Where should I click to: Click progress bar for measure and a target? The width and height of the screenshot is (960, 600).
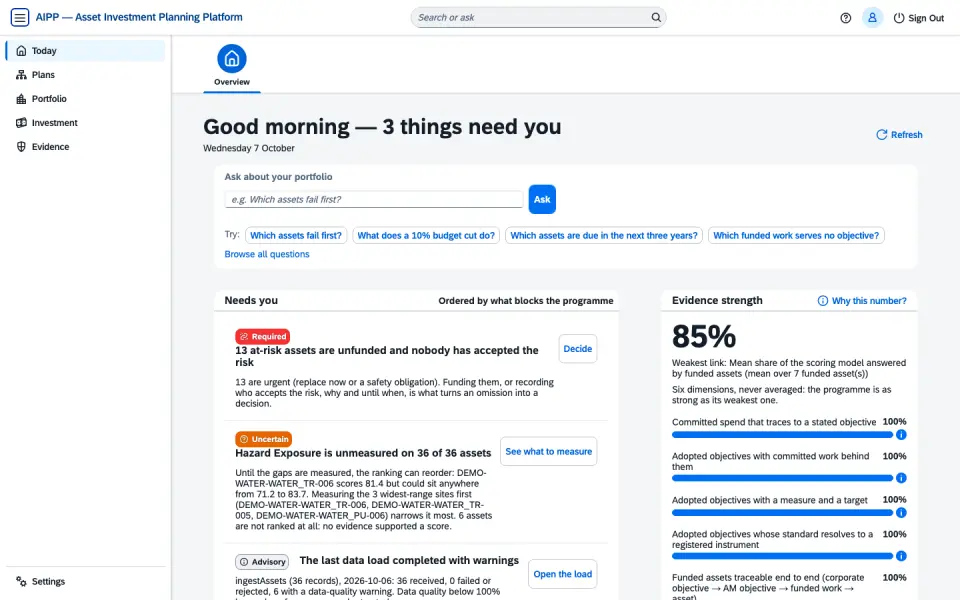pos(782,512)
